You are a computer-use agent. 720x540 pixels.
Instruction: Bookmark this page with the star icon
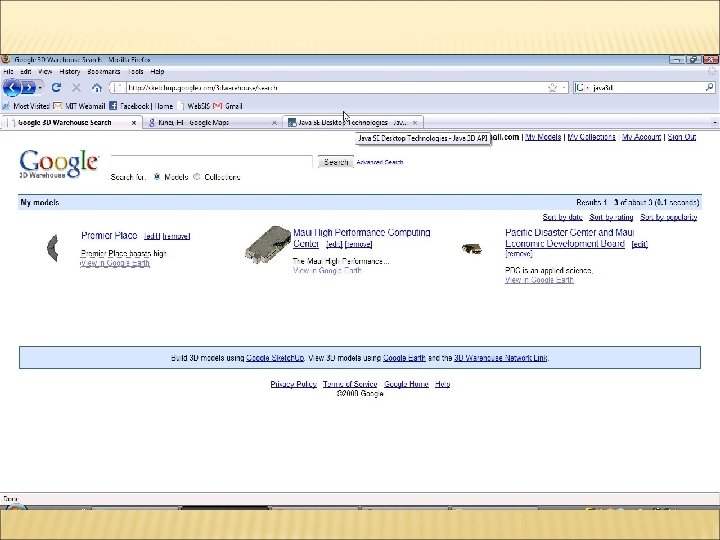pos(552,87)
